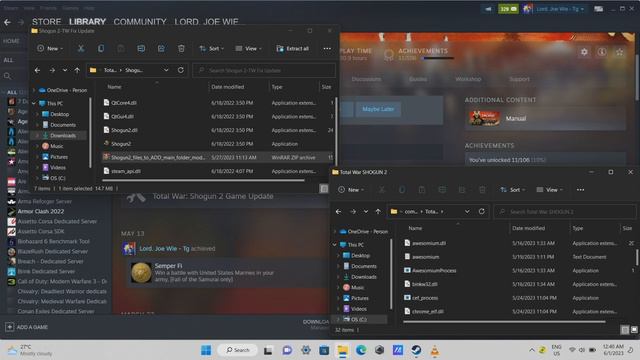Screen dimensions: 640x360
Task: Select OS (C:) in SHOGUN 2 navigation pane
Action: point(360,319)
